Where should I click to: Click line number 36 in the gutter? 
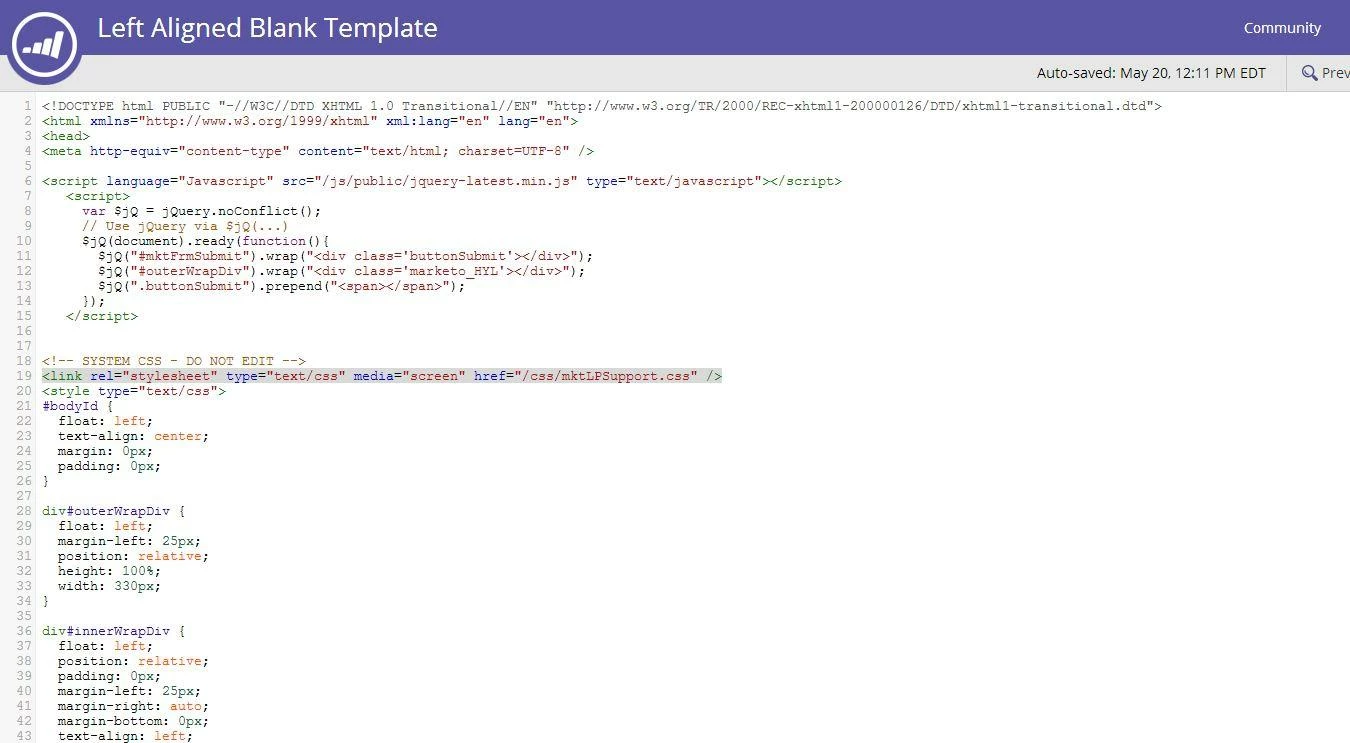click(x=24, y=631)
